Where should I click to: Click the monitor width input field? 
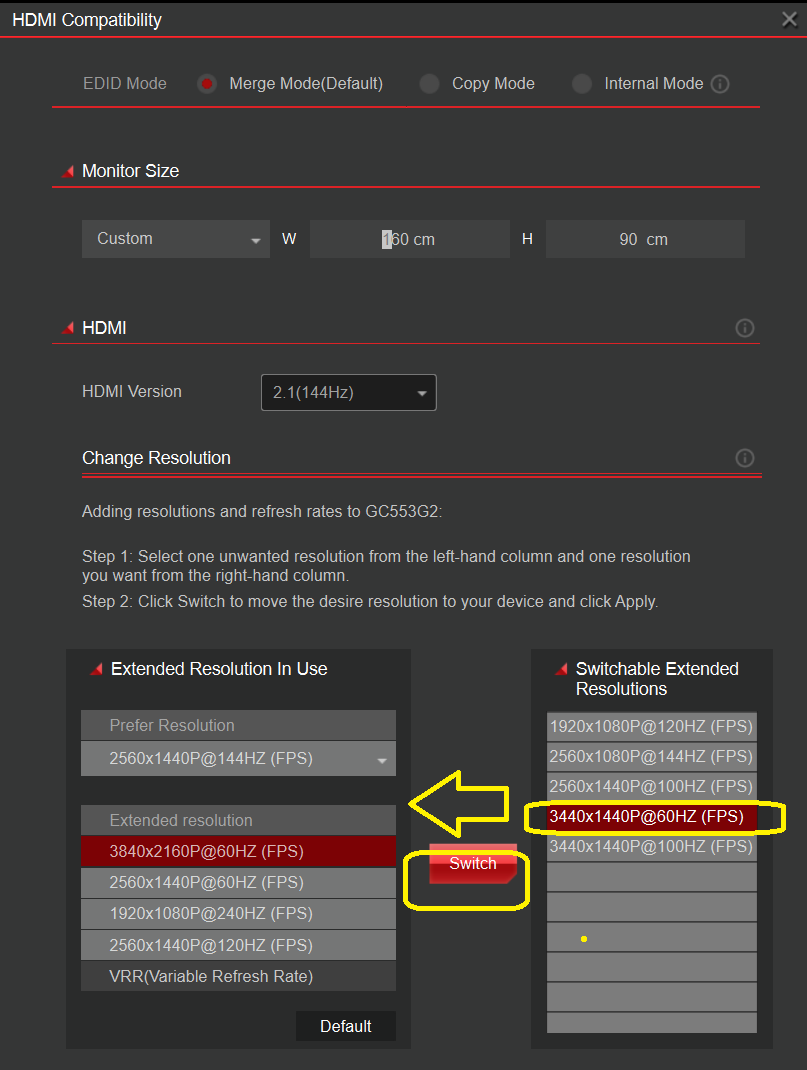[x=409, y=240]
